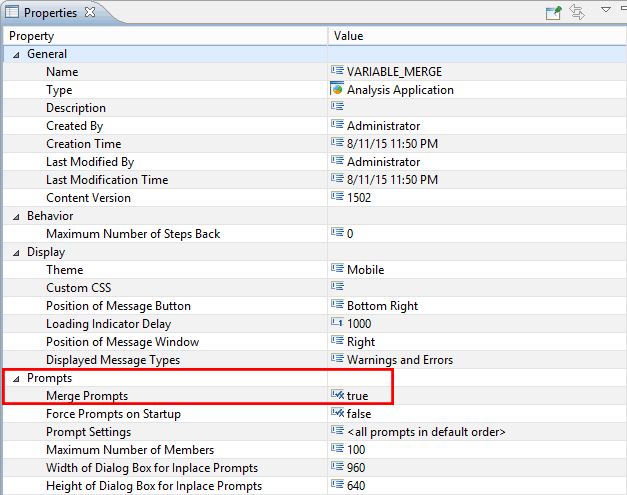Click the Loading Indicator Delay numeric icon
627x495 pixels.
point(337,324)
